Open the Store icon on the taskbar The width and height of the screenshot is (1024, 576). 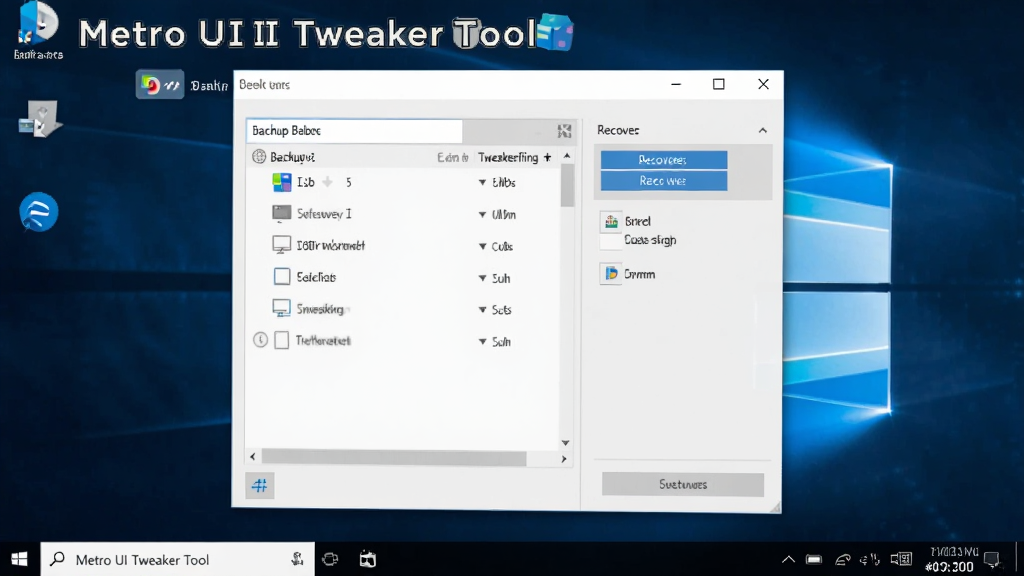point(368,559)
